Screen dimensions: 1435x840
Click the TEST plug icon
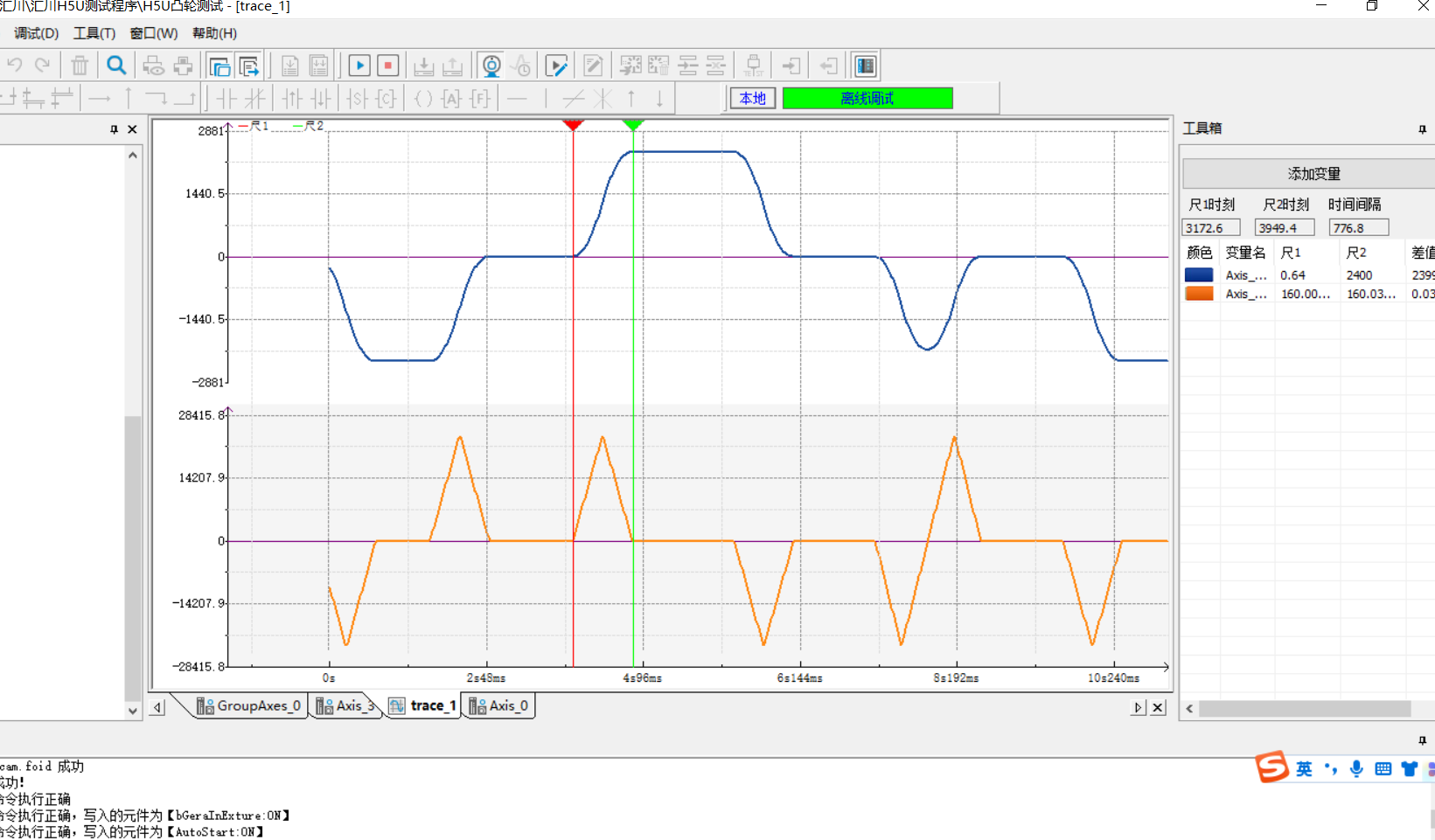753,66
